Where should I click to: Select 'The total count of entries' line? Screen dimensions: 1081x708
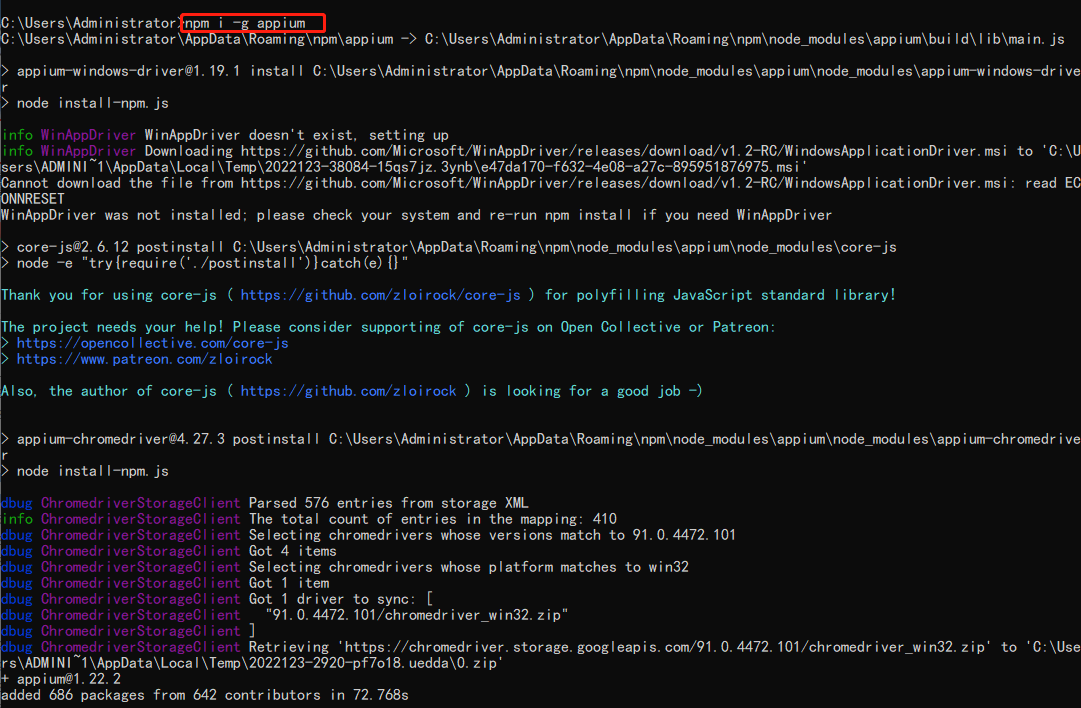[433, 519]
